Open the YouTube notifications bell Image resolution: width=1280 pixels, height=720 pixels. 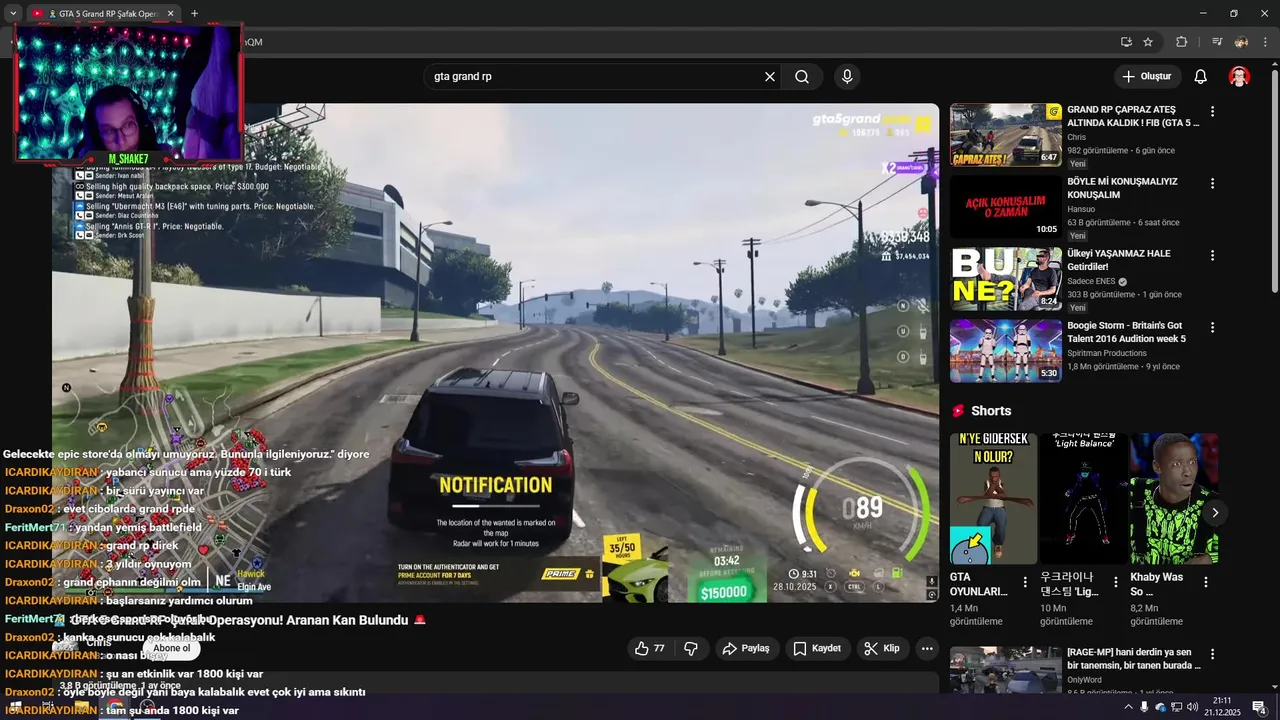click(x=1201, y=77)
